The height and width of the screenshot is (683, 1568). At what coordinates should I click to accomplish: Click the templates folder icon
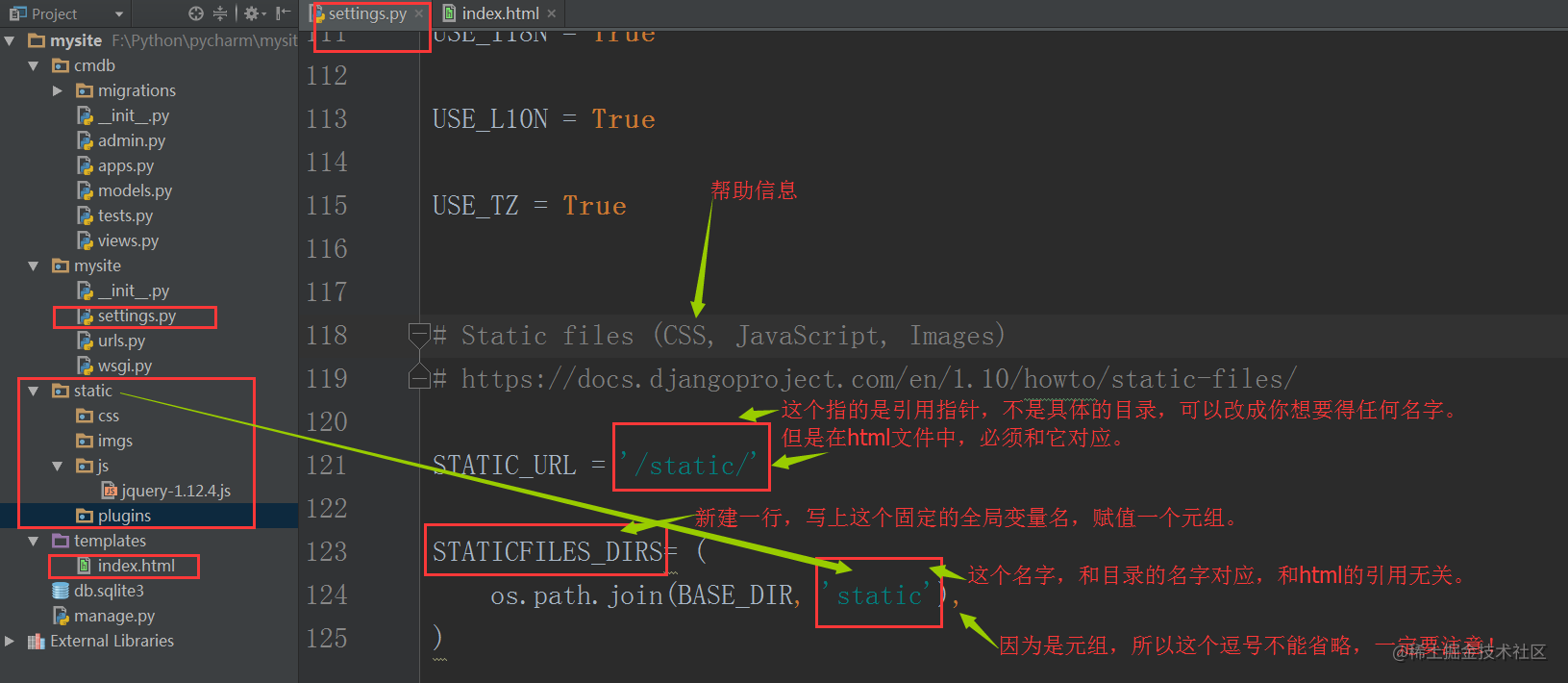61,541
